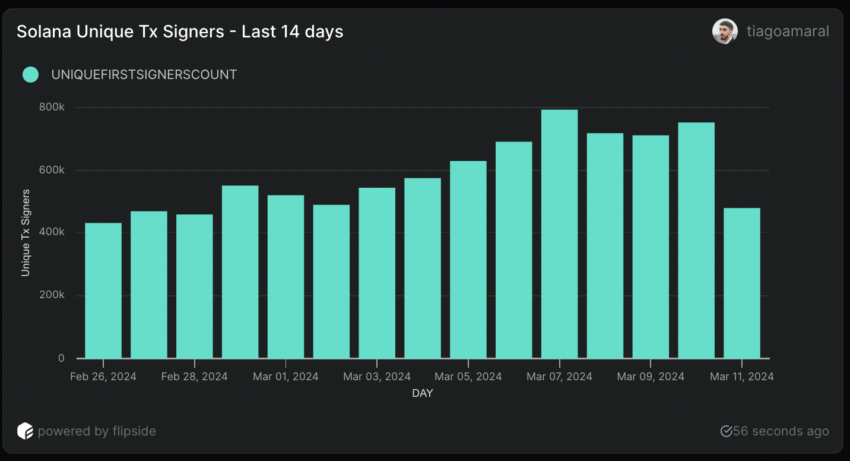Click the 800k y-axis tick label
Image resolution: width=850 pixels, height=461 pixels.
[x=51, y=107]
